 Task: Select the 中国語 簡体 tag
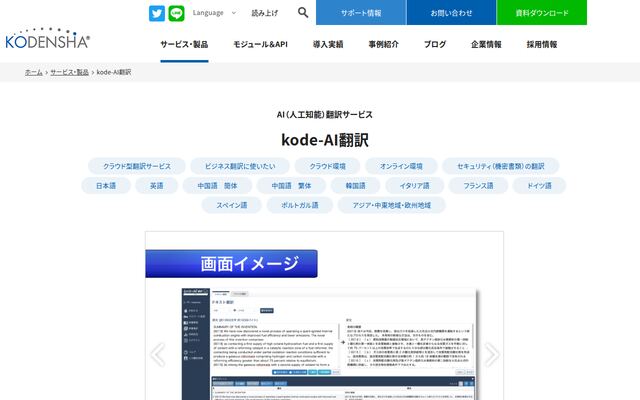tap(217, 186)
